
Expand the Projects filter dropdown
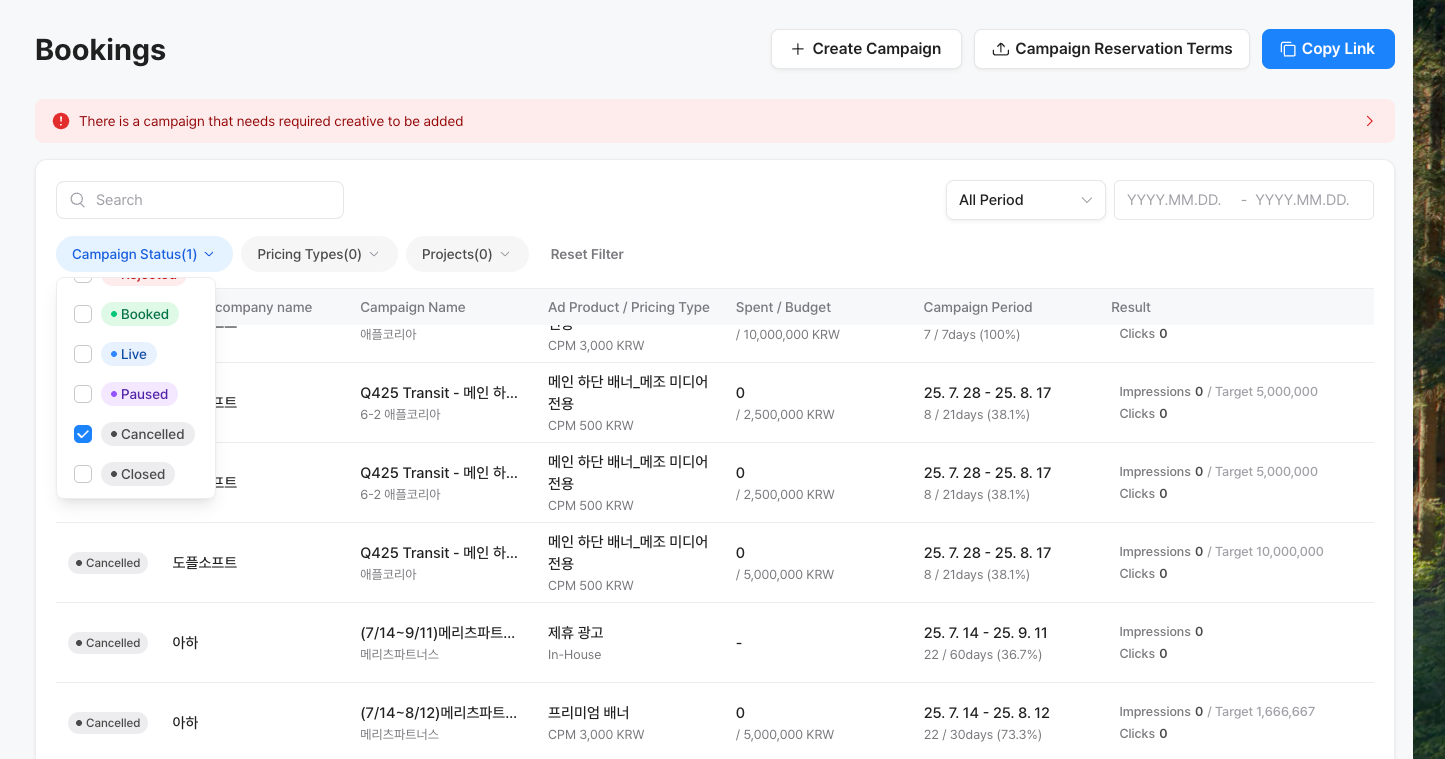click(466, 254)
